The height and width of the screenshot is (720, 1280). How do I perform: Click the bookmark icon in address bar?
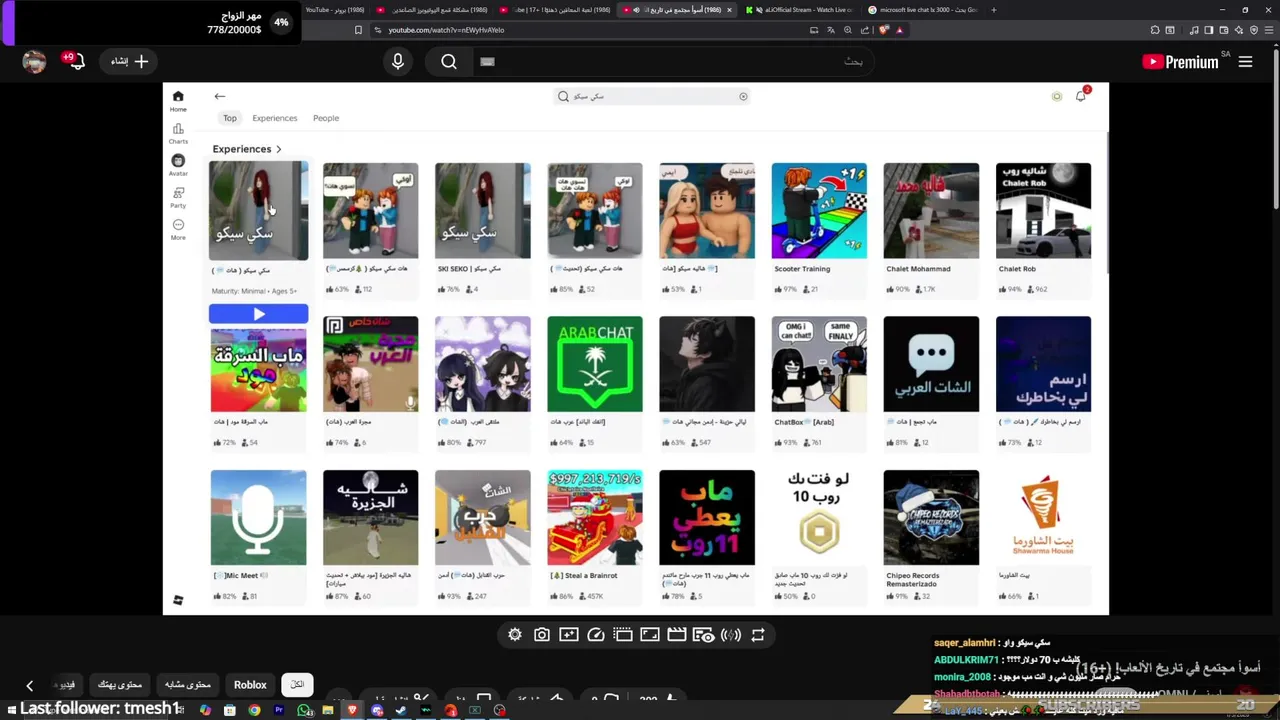tap(358, 30)
